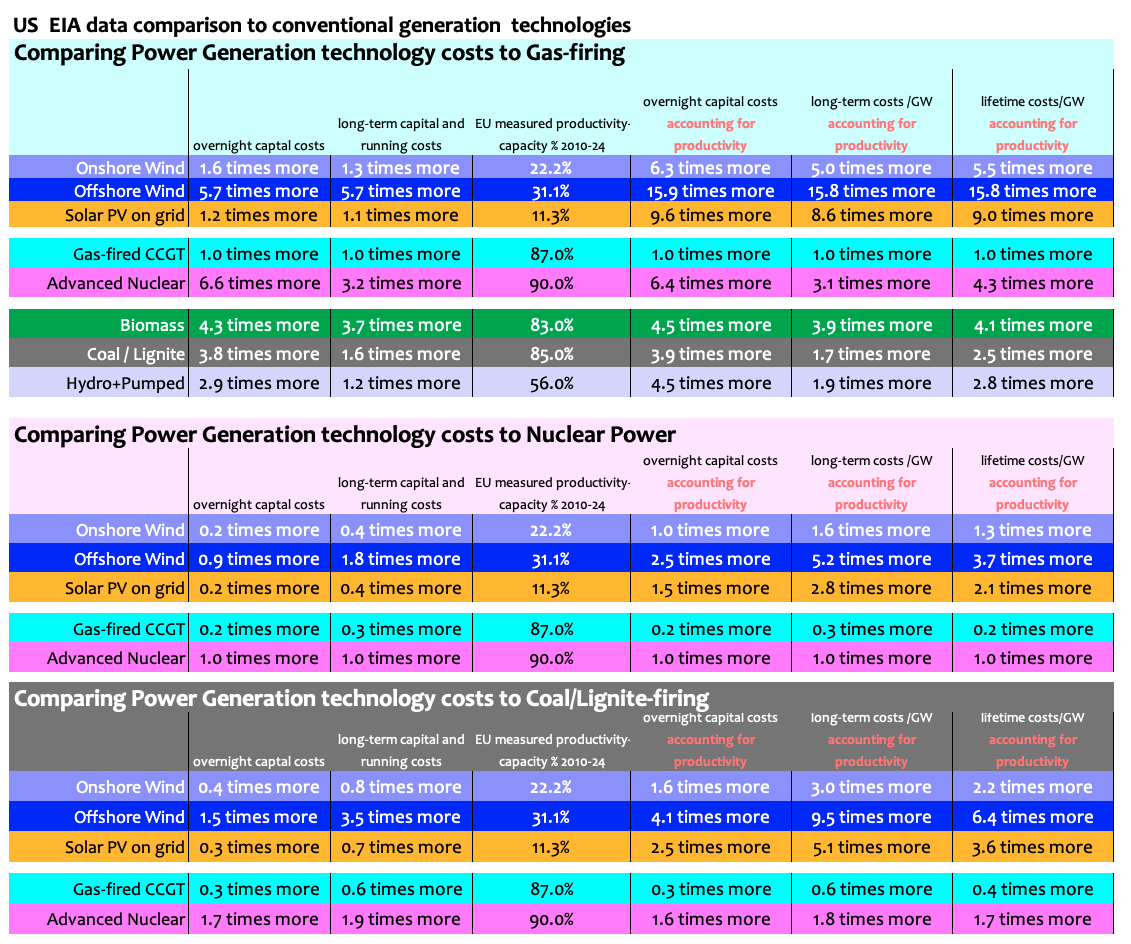The image size is (1131, 944).
Task: Click the 6.6 times more Advanced Nuclear cell
Action: coord(258,283)
